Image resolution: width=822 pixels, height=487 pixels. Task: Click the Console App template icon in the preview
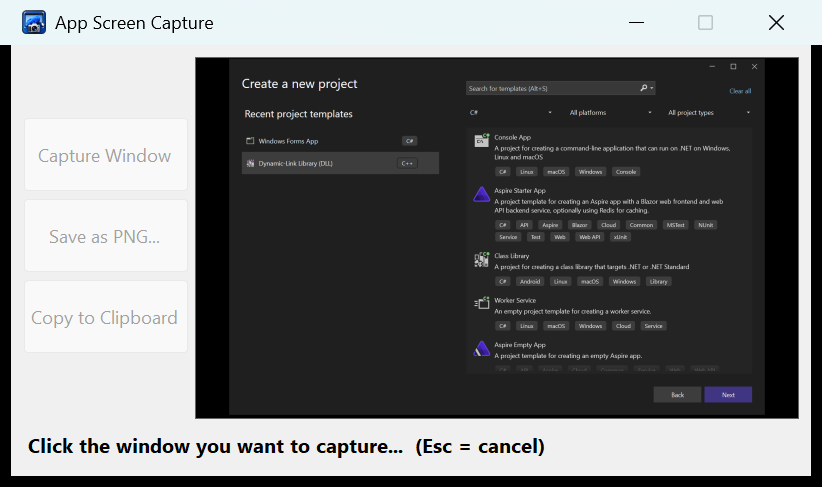point(481,140)
